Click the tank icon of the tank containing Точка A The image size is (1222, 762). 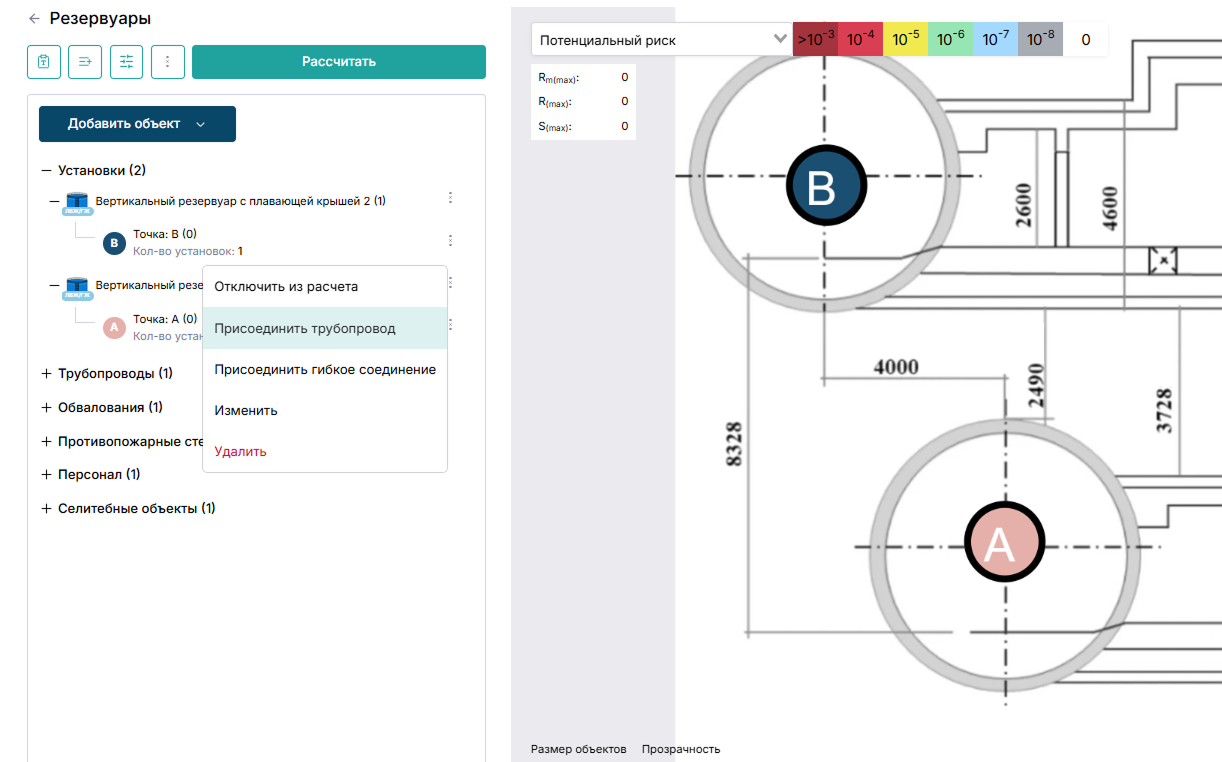77,287
